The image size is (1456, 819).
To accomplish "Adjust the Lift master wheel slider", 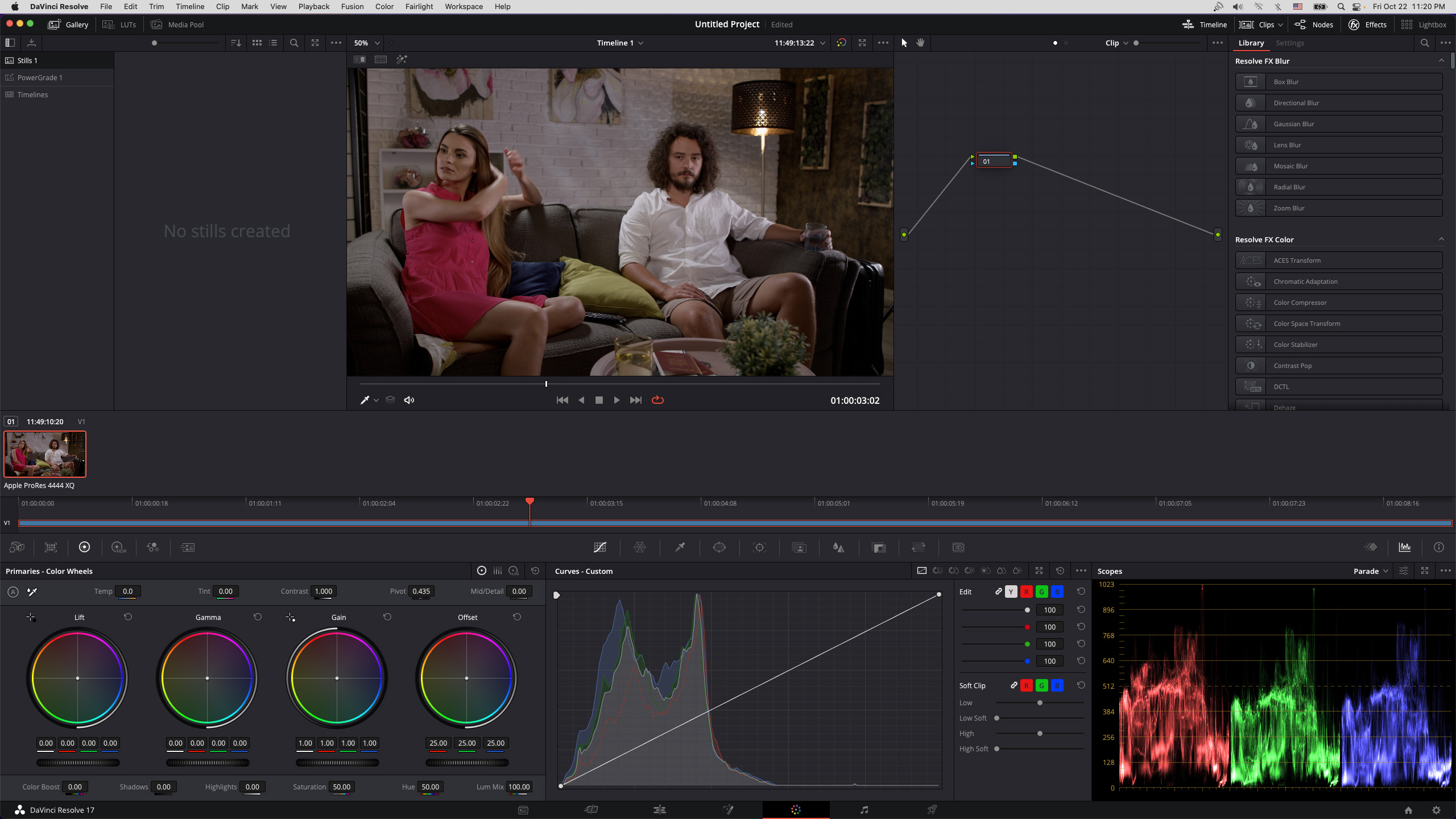I will click(78, 763).
